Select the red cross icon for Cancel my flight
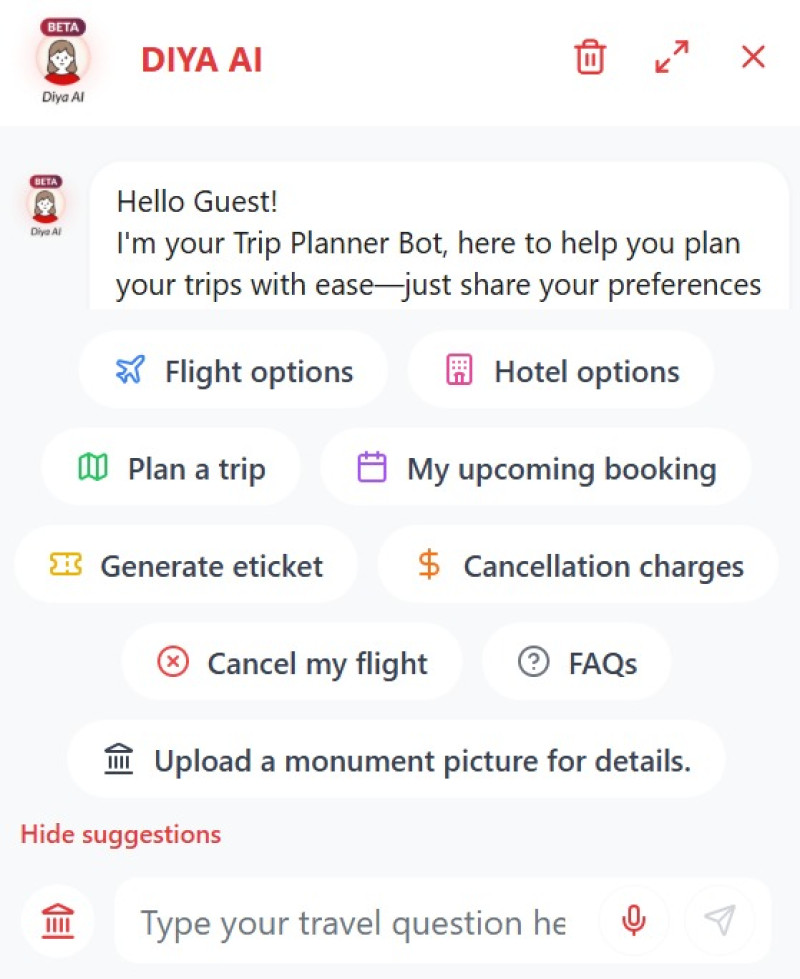This screenshot has width=800, height=979. [x=172, y=662]
